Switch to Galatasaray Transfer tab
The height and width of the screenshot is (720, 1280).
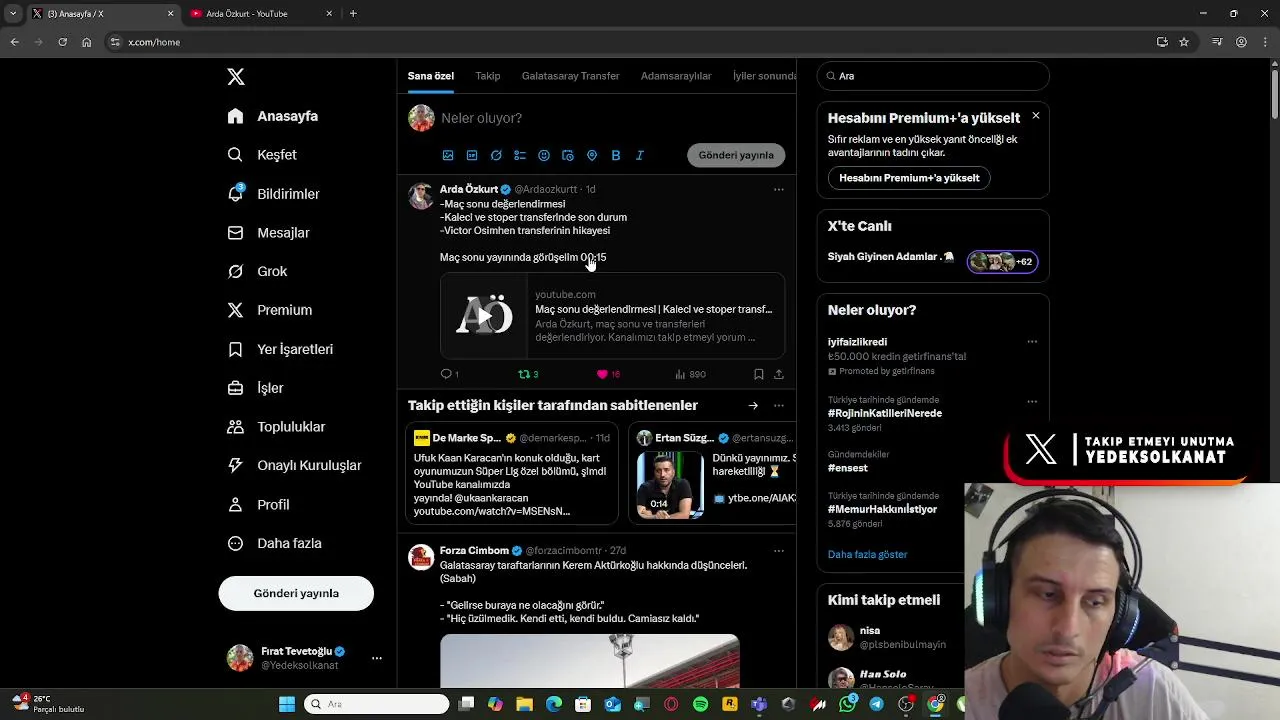[570, 76]
